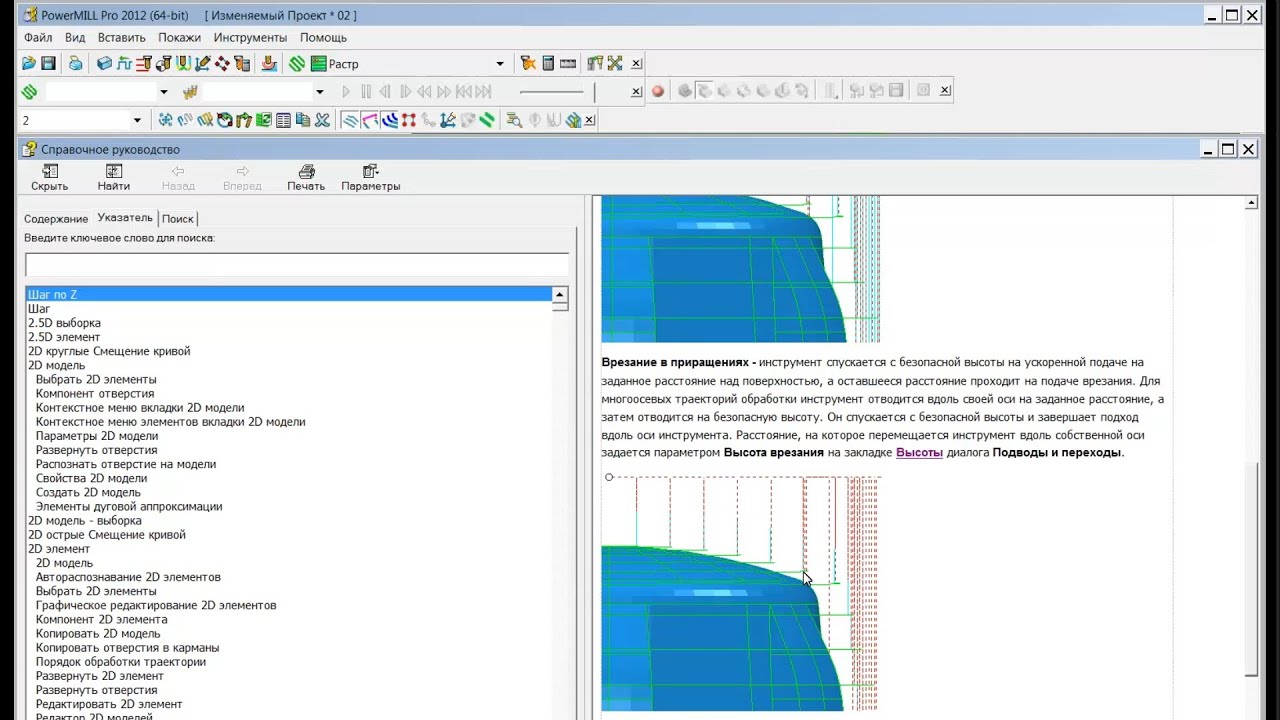The height and width of the screenshot is (720, 1280).
Task: Open the Инструменты menu
Action: coord(250,37)
